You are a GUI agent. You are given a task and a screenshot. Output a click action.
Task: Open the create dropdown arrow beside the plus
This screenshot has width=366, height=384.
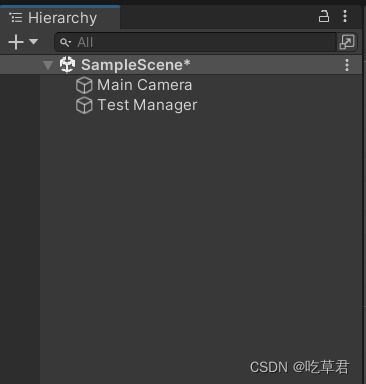(33, 42)
